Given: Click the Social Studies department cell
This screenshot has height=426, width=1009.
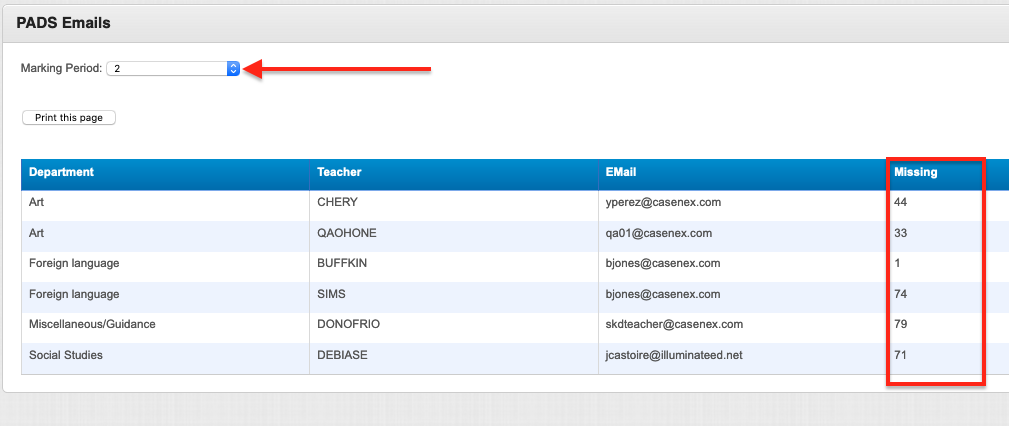Looking at the screenshot, I should [x=66, y=355].
